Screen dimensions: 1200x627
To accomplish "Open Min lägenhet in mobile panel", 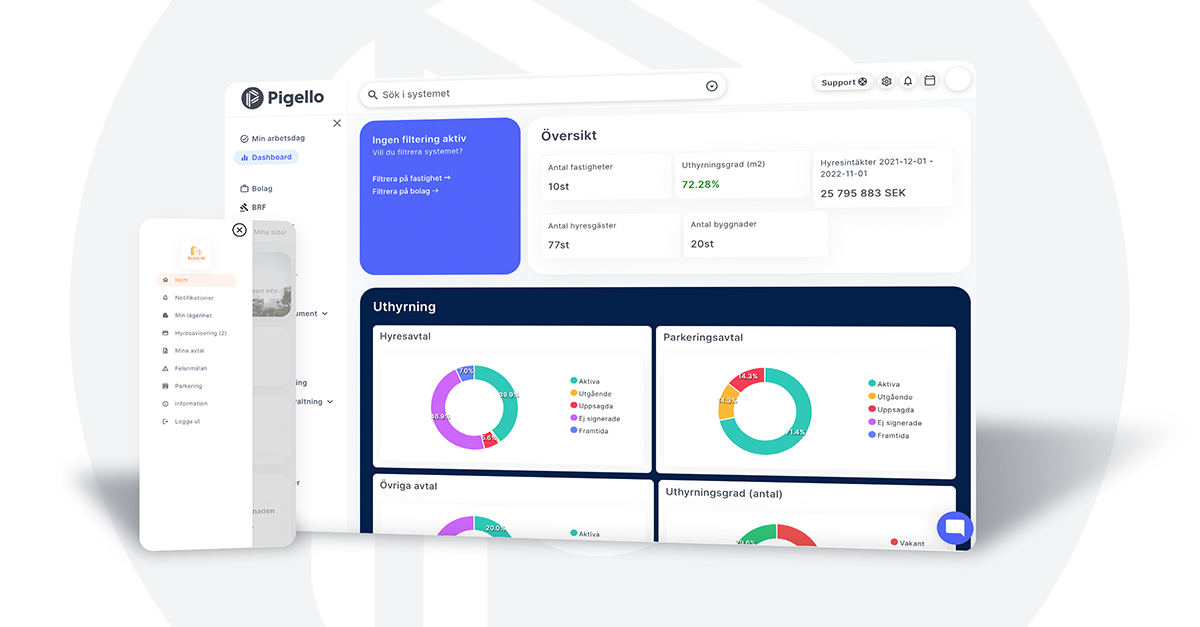I will click(193, 315).
